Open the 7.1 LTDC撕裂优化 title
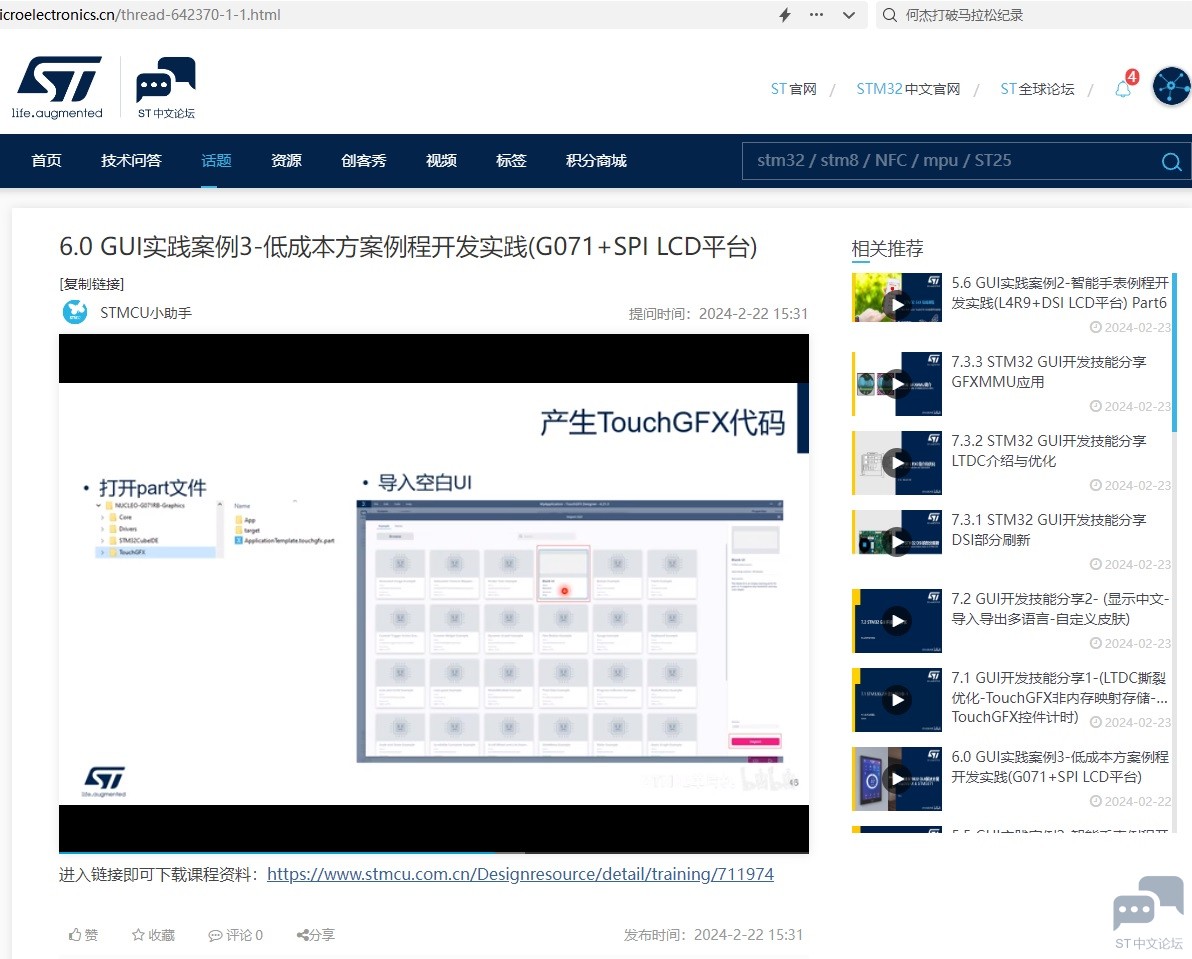This screenshot has height=959, width=1192. 1060,697
